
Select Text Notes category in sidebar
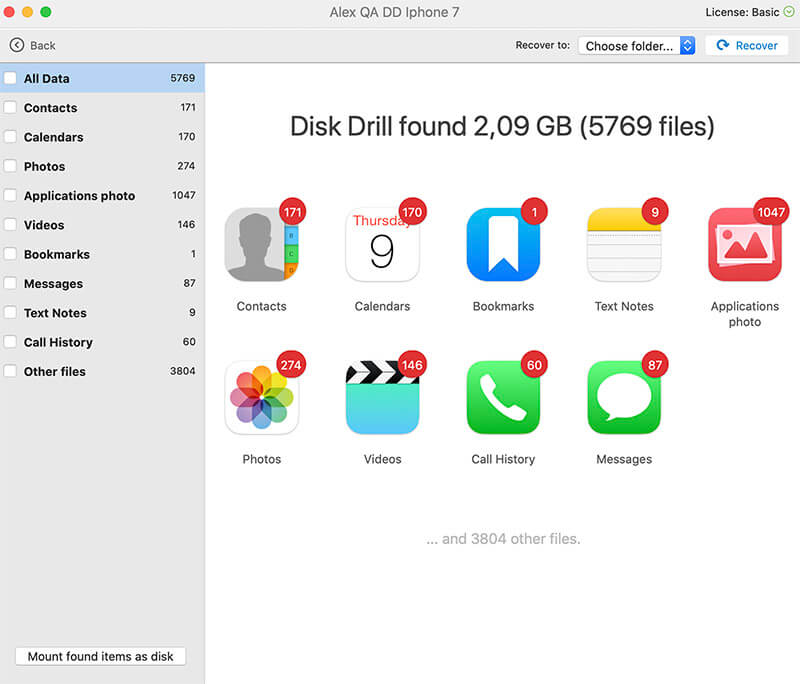pos(102,313)
